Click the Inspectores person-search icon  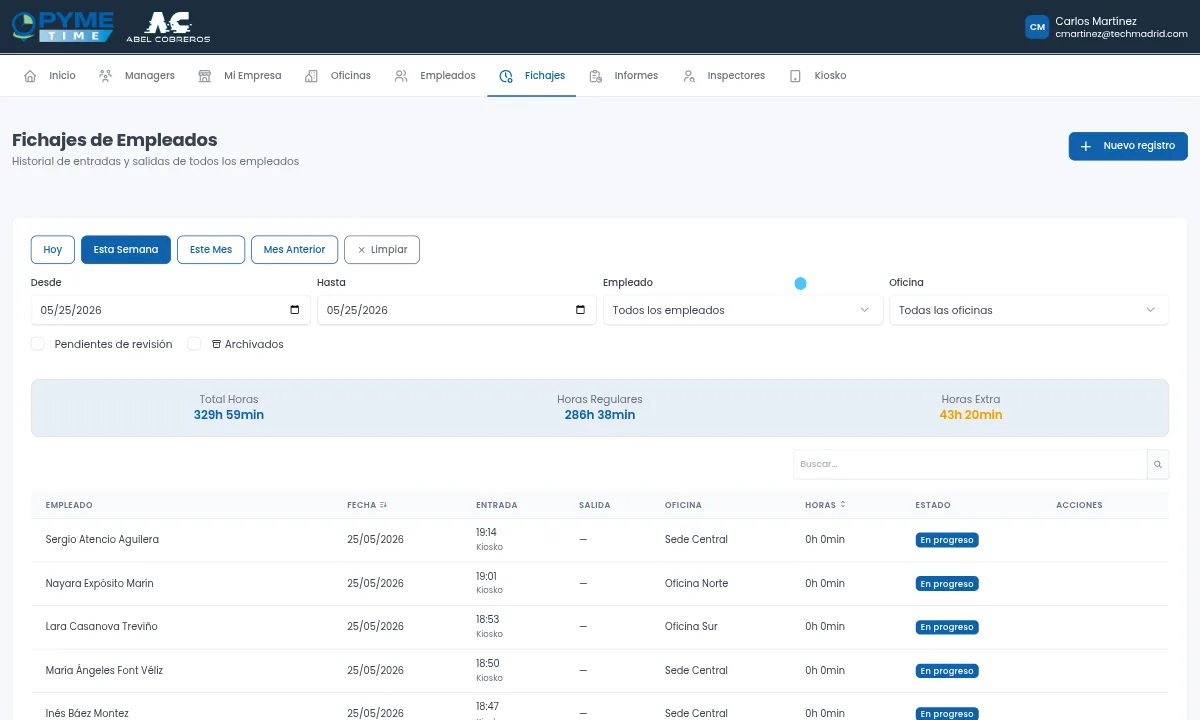(689, 76)
